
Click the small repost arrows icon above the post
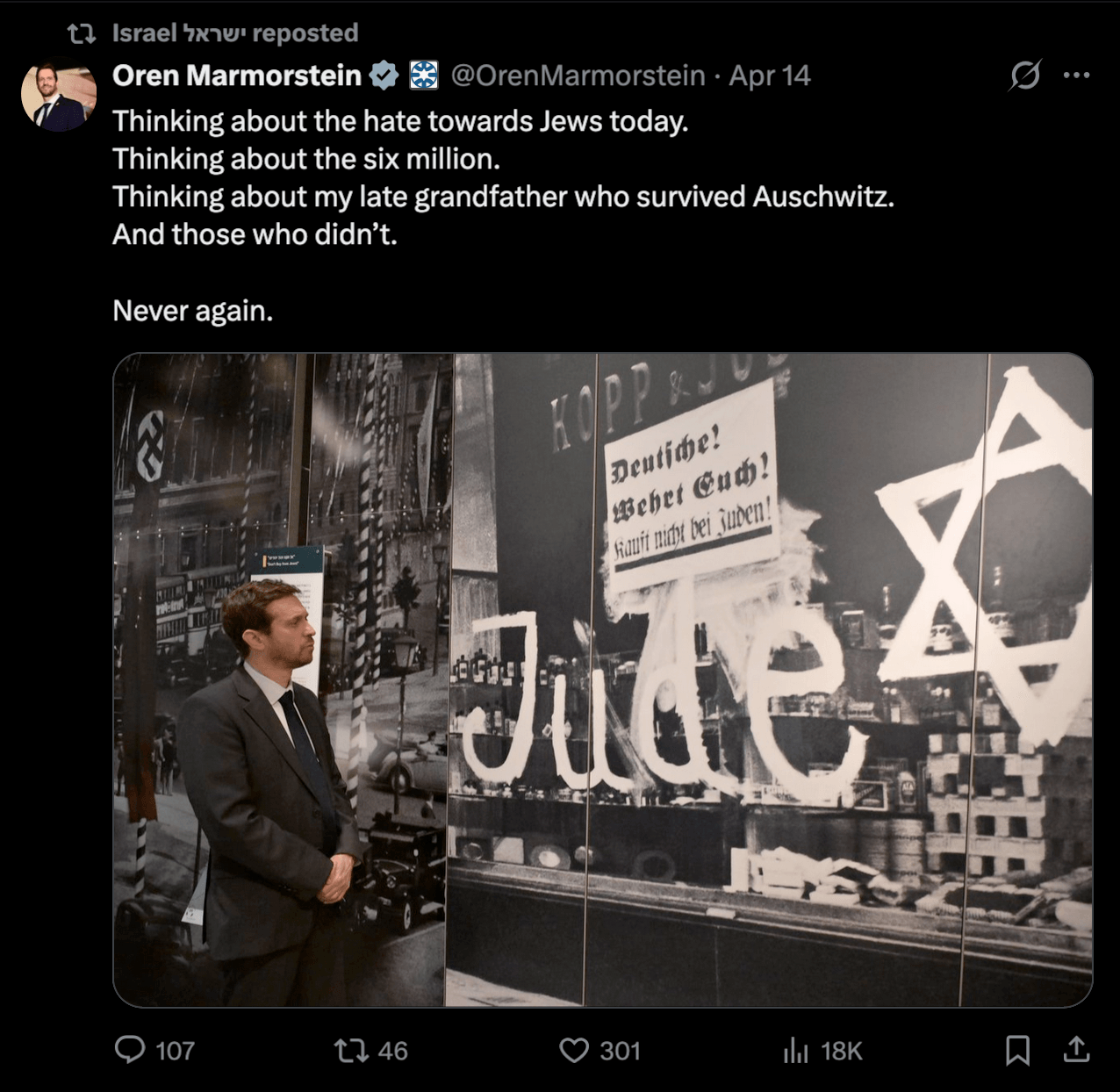(x=82, y=34)
